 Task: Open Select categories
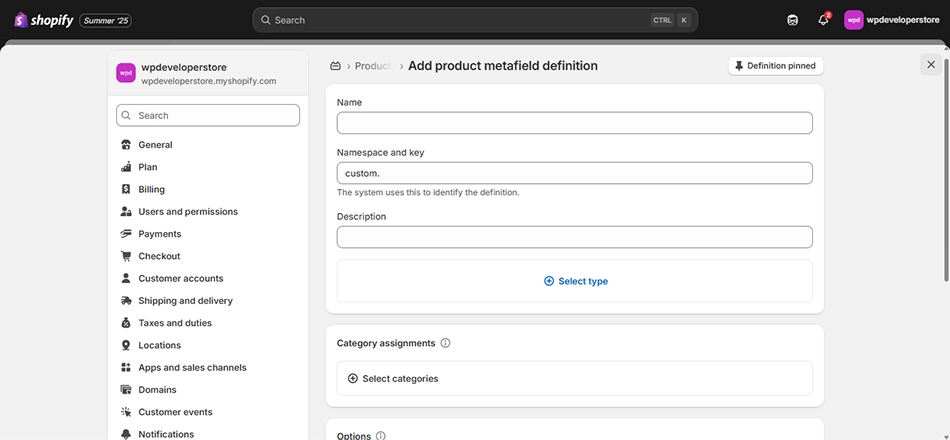(x=574, y=379)
